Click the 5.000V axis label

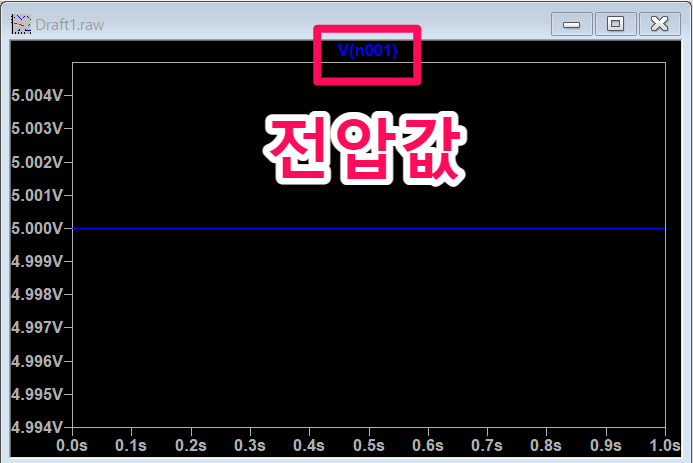coord(37,228)
